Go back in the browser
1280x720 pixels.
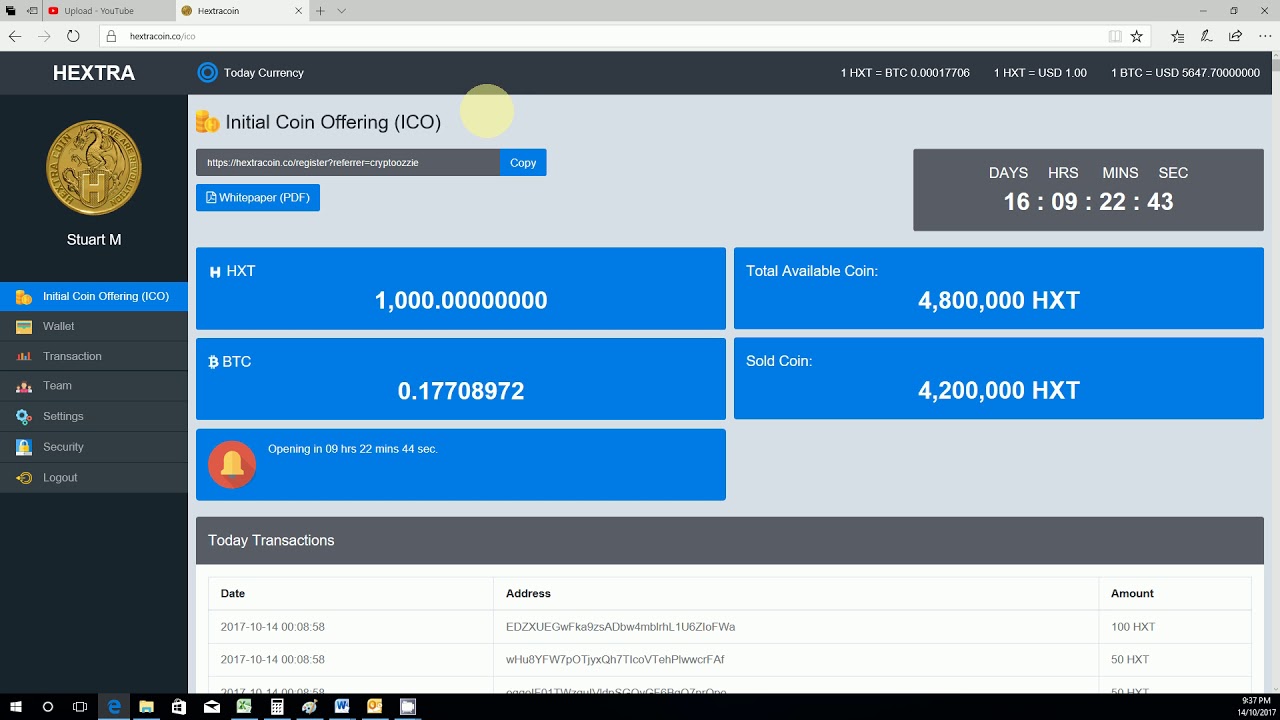[x=15, y=36]
